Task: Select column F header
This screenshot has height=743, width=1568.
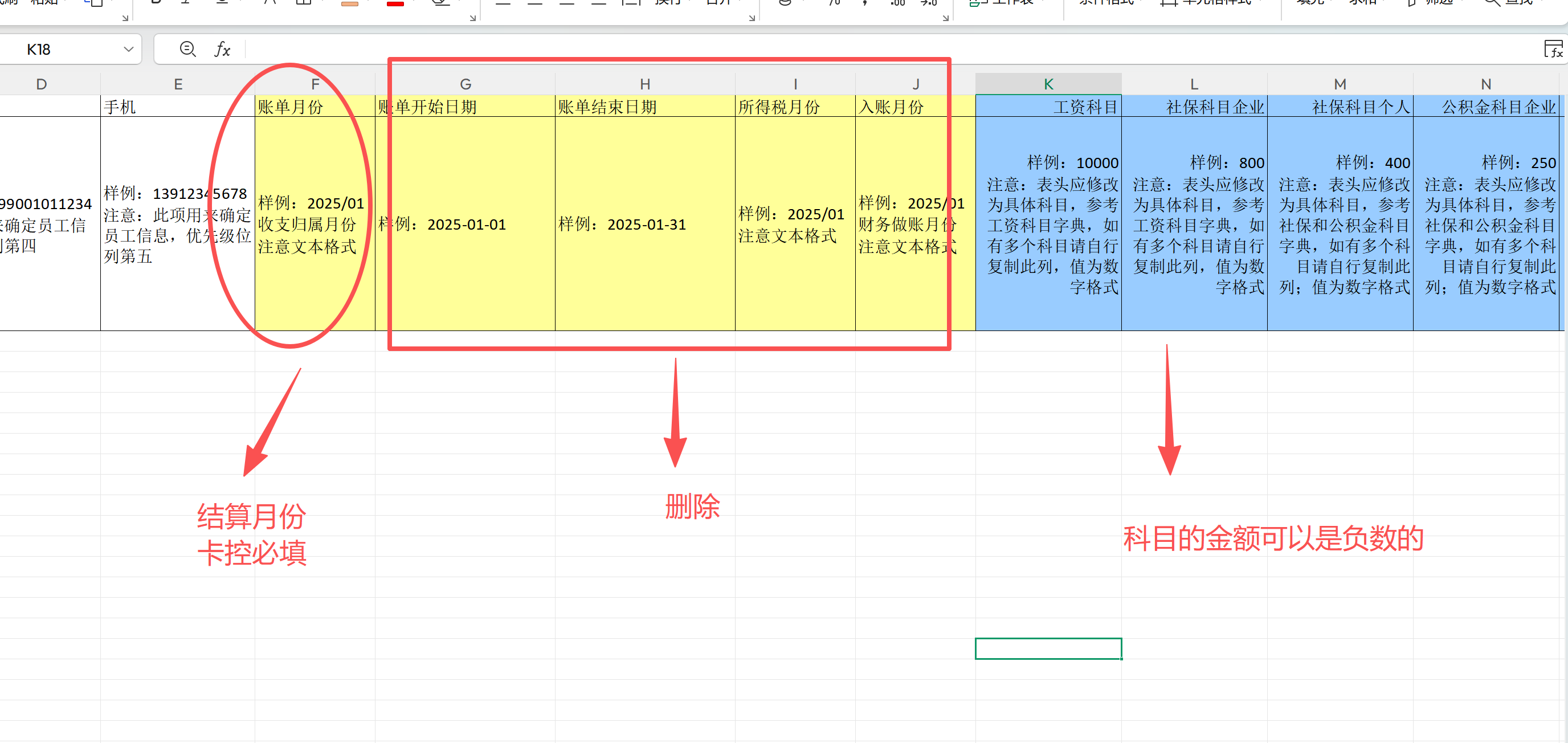Action: (315, 84)
